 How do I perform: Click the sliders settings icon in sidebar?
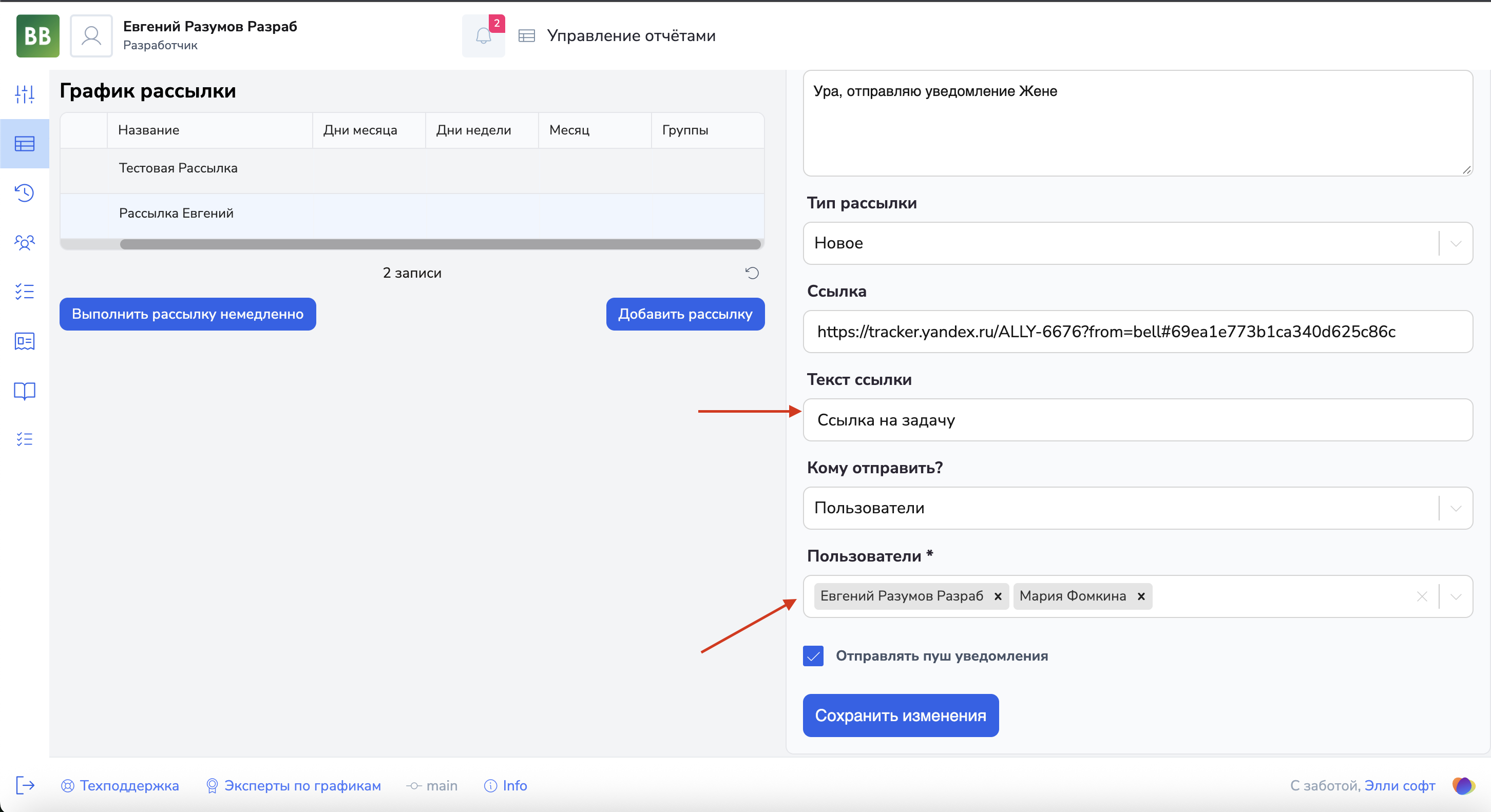pyautogui.click(x=24, y=94)
